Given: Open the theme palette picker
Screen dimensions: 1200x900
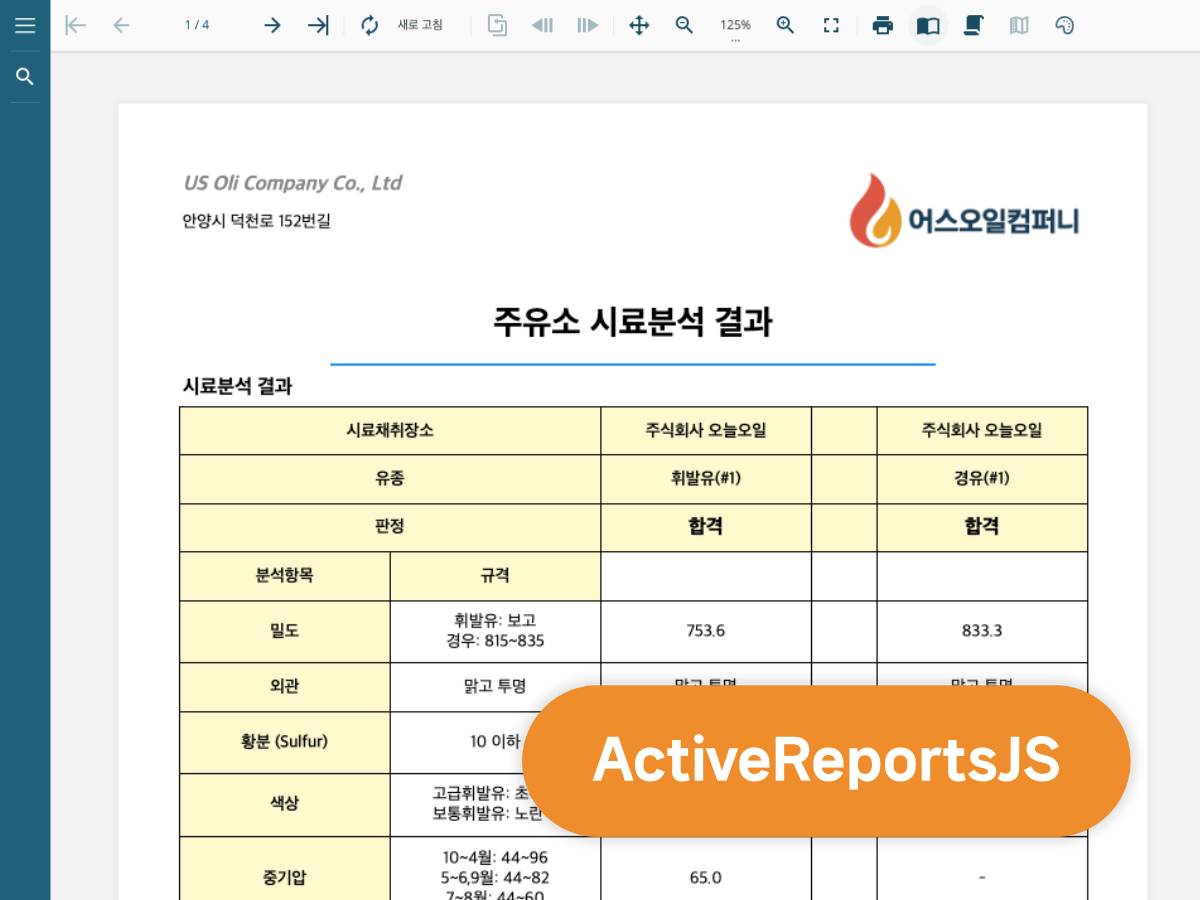Looking at the screenshot, I should 1064,25.
